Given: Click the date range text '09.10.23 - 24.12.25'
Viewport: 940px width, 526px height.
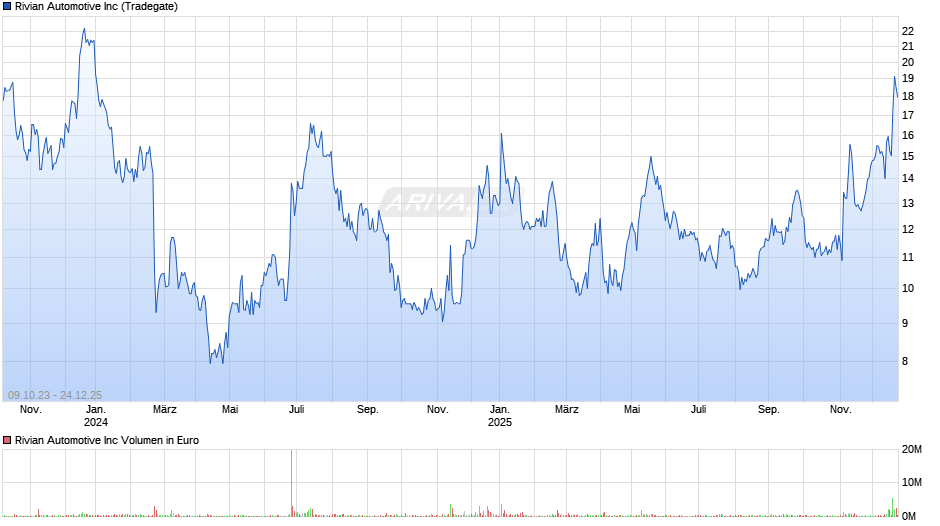Looking at the screenshot, I should (x=55, y=395).
